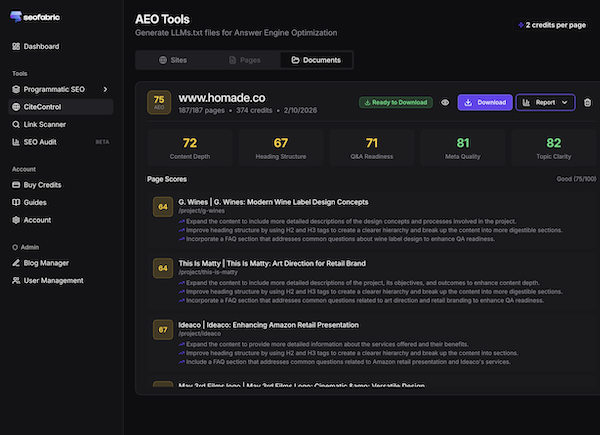Viewport: 600px width, 435px height.
Task: Click the wine label FAQ suggestion line
Action: [x=337, y=239]
